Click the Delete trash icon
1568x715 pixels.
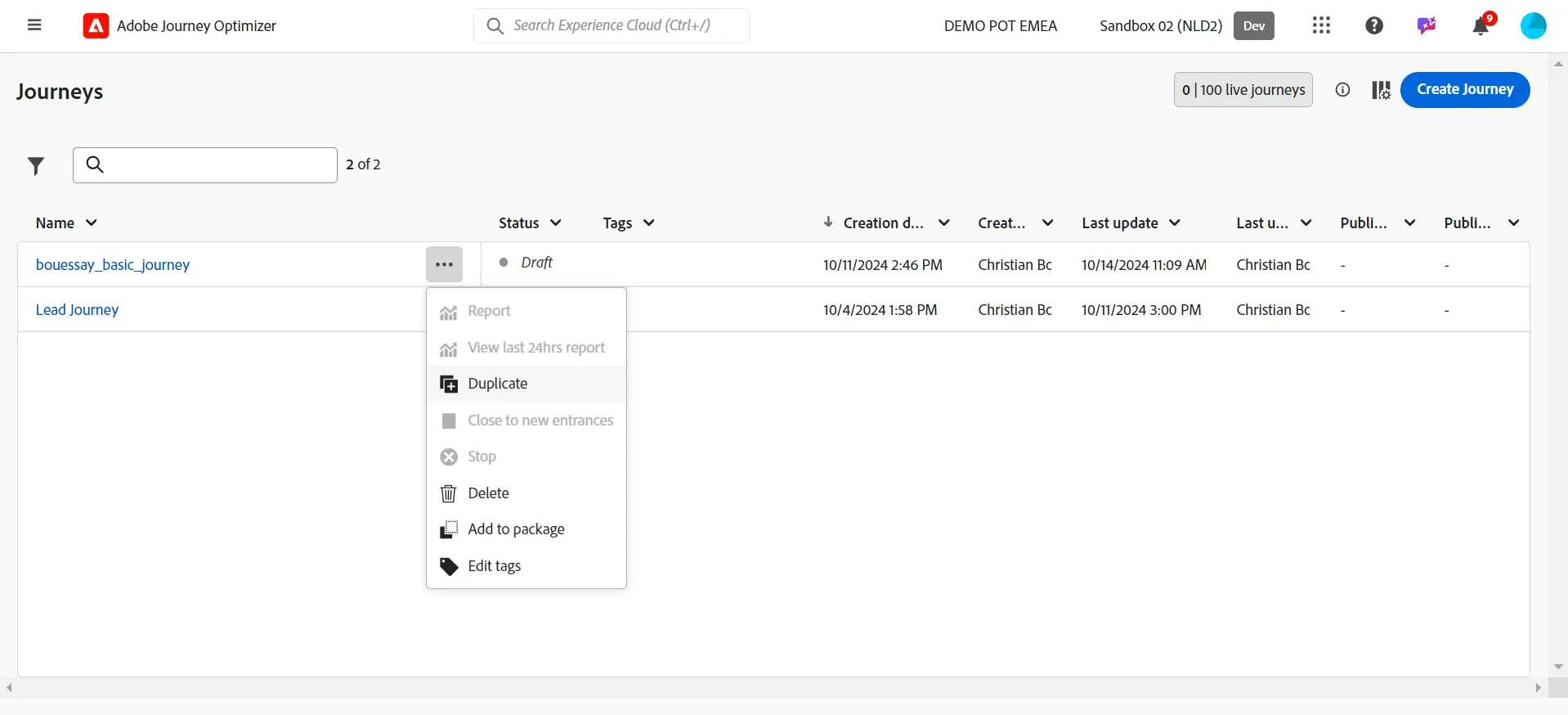pyautogui.click(x=448, y=493)
